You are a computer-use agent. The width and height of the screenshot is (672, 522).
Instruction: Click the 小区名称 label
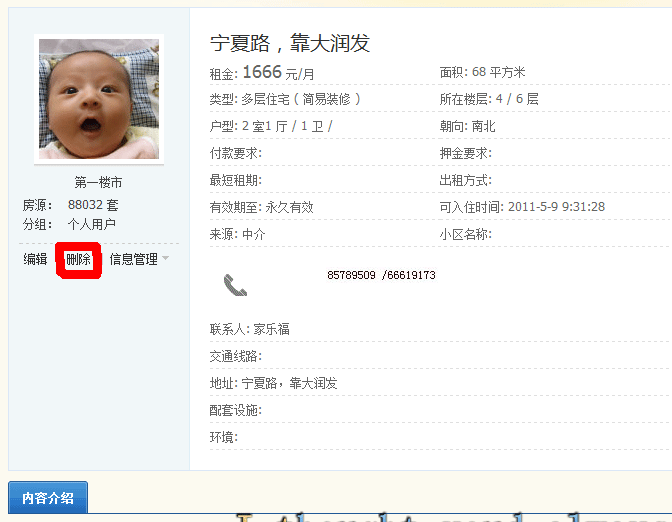pyautogui.click(x=465, y=234)
